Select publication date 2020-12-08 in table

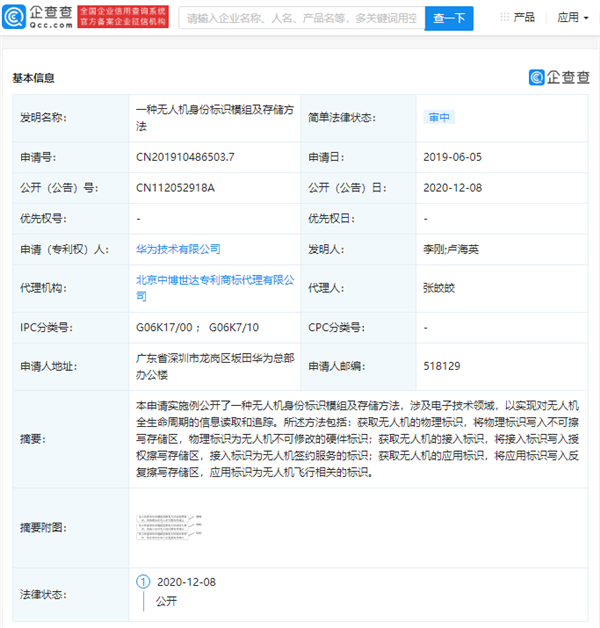click(x=452, y=188)
